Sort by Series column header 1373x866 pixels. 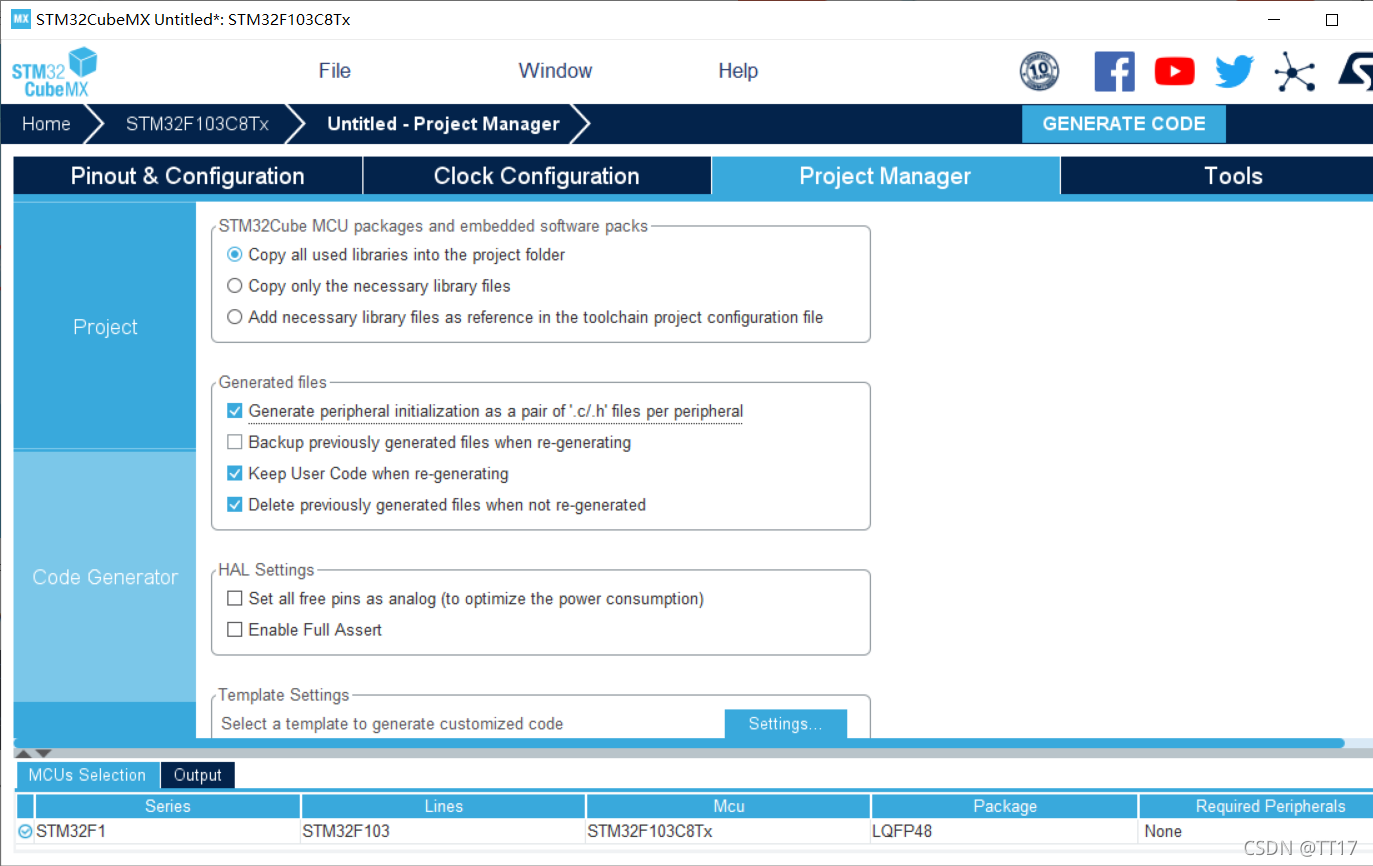(167, 806)
